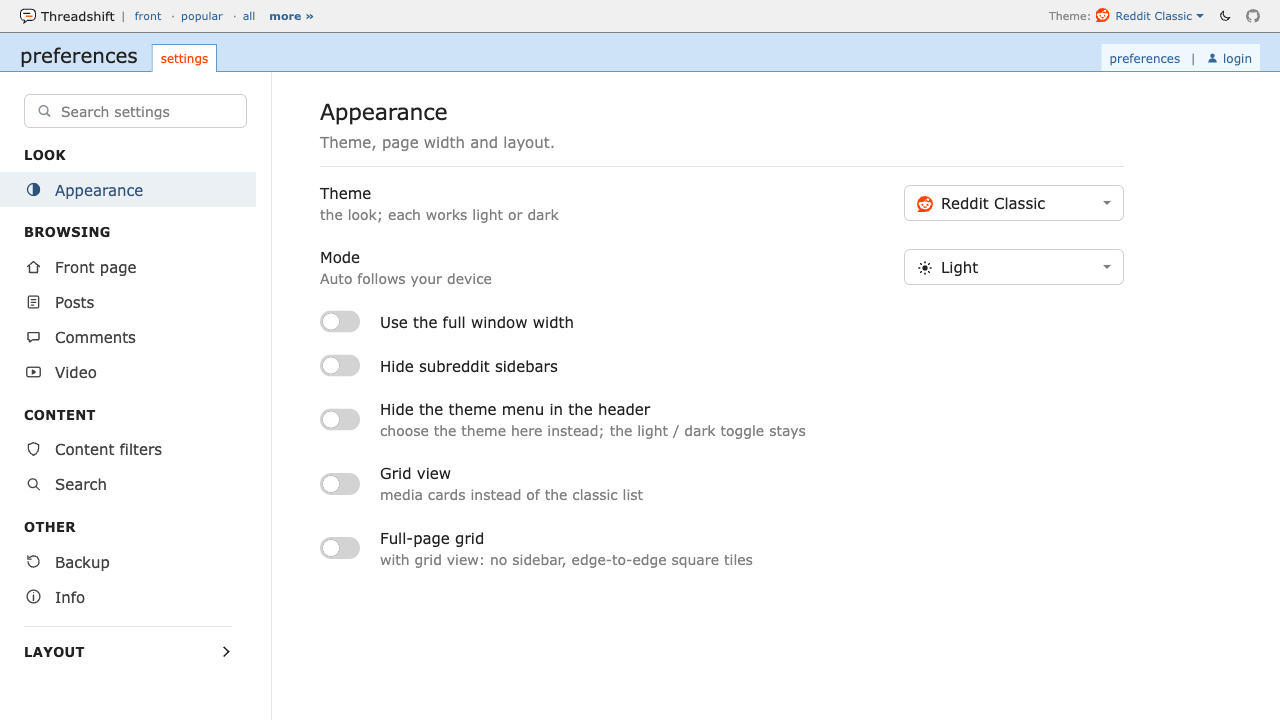
Task: Click the Appearance half-circle icon
Action: [34, 190]
